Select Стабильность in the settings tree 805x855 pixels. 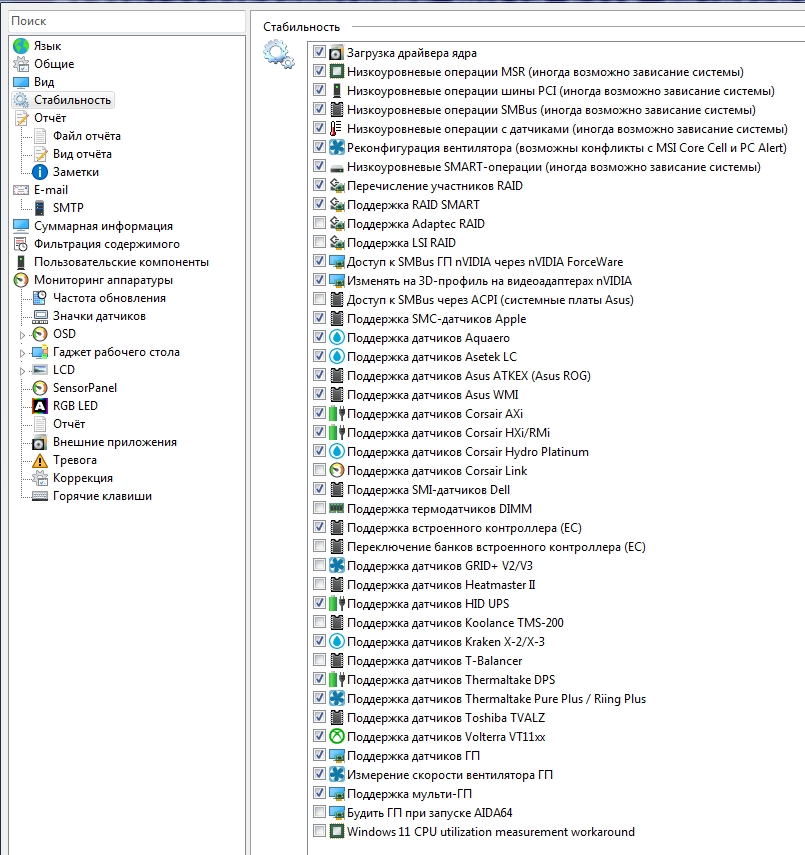tap(72, 100)
